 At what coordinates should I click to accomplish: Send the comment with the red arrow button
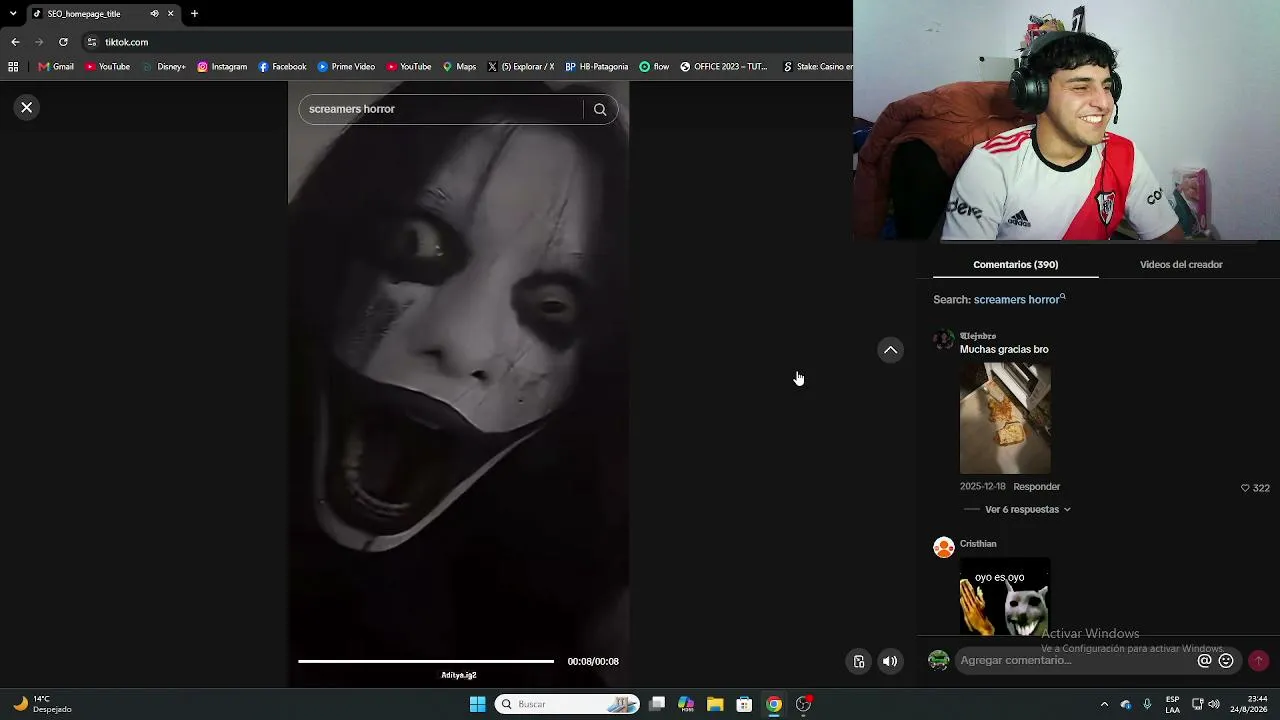pyautogui.click(x=1258, y=661)
